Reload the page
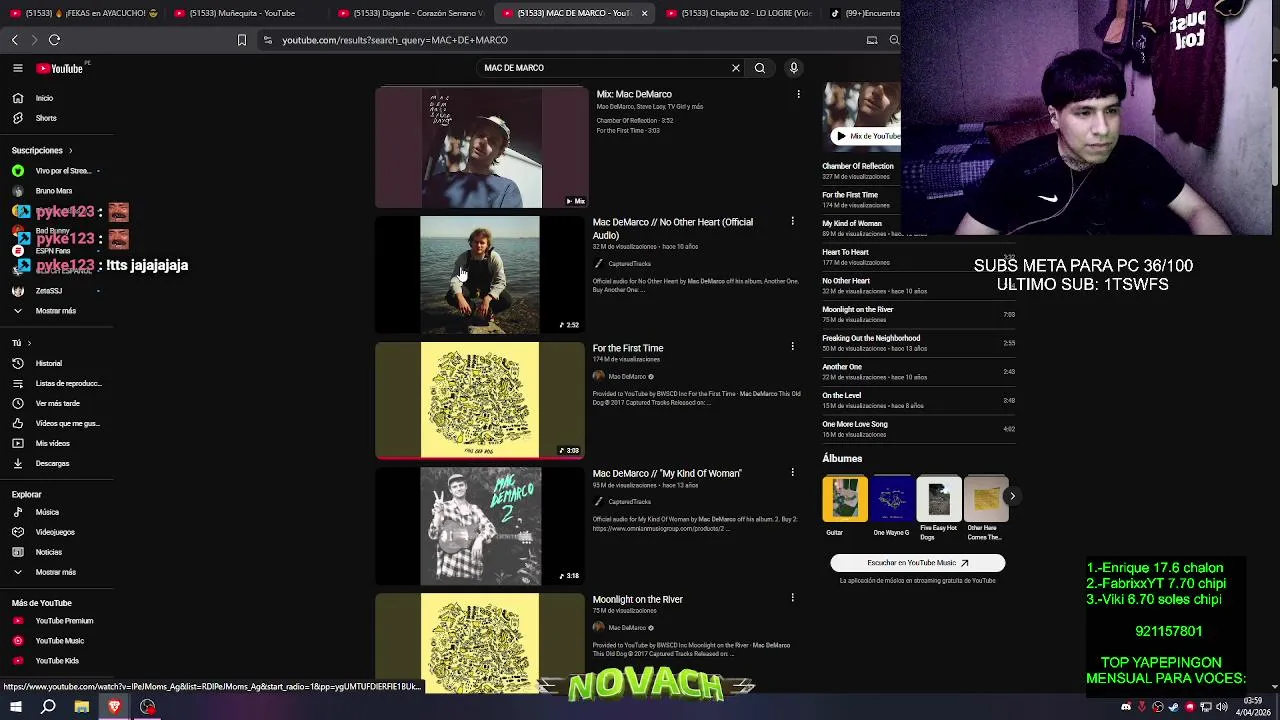This screenshot has height=720, width=1280. point(54,40)
